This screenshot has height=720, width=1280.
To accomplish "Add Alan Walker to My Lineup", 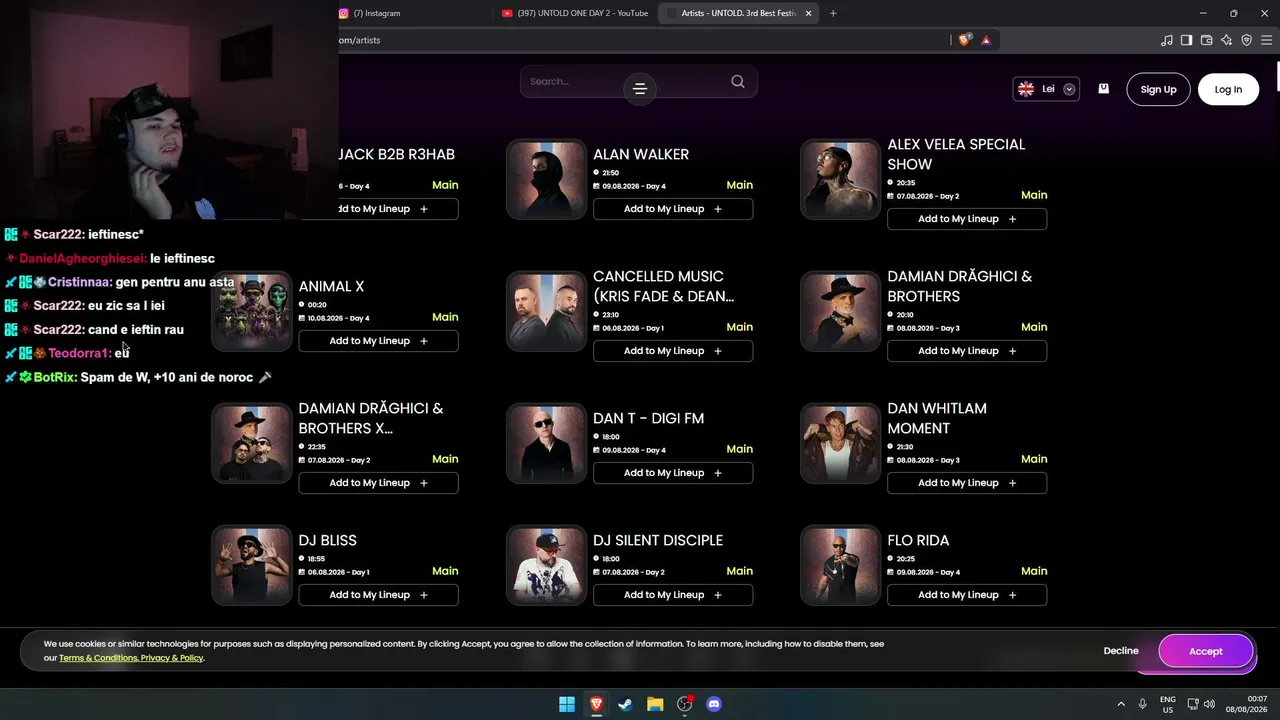I will point(673,209).
